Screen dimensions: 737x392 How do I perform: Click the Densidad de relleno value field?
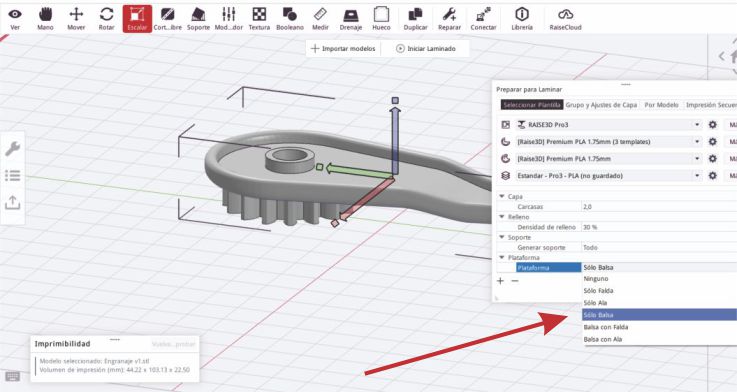(x=659, y=227)
